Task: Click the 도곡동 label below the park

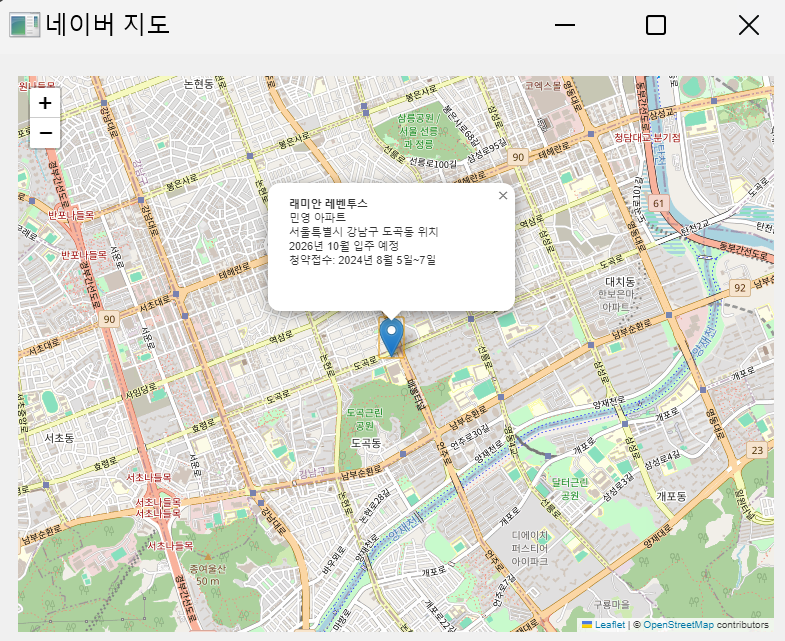Action: pyautogui.click(x=366, y=443)
